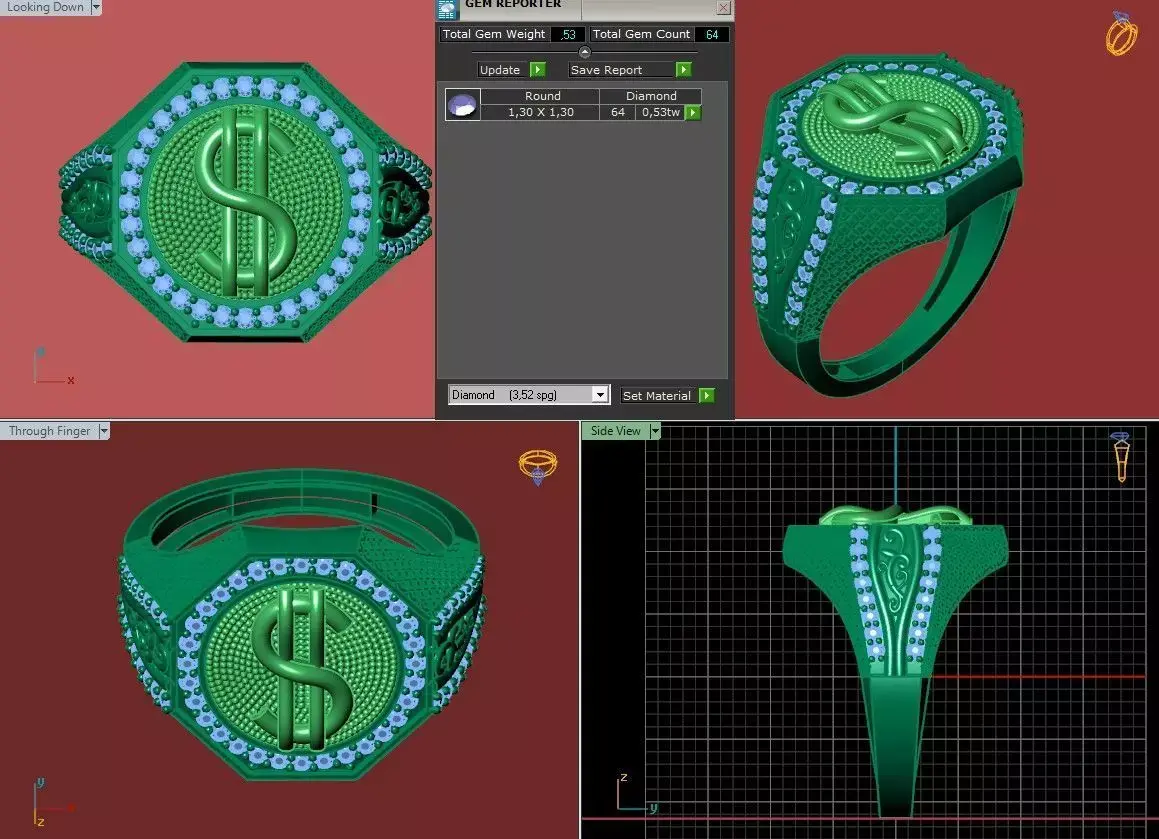Select the 0,53tw weight cell
This screenshot has width=1159, height=839.
pos(660,112)
